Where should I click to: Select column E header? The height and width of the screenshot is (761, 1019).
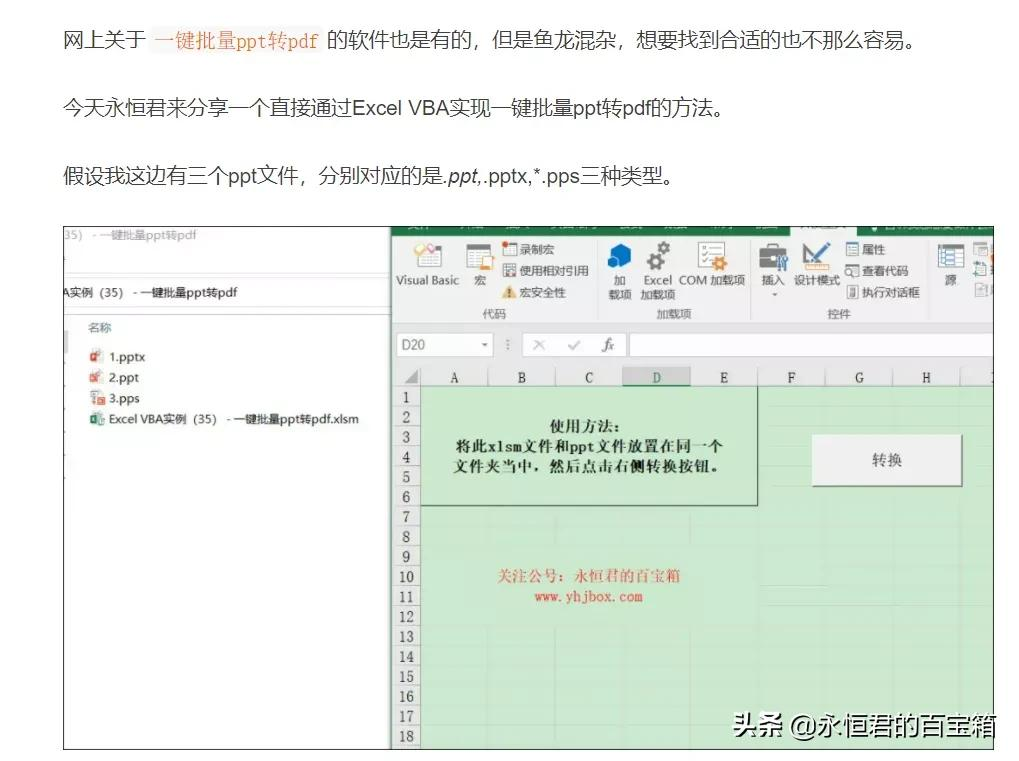point(724,378)
